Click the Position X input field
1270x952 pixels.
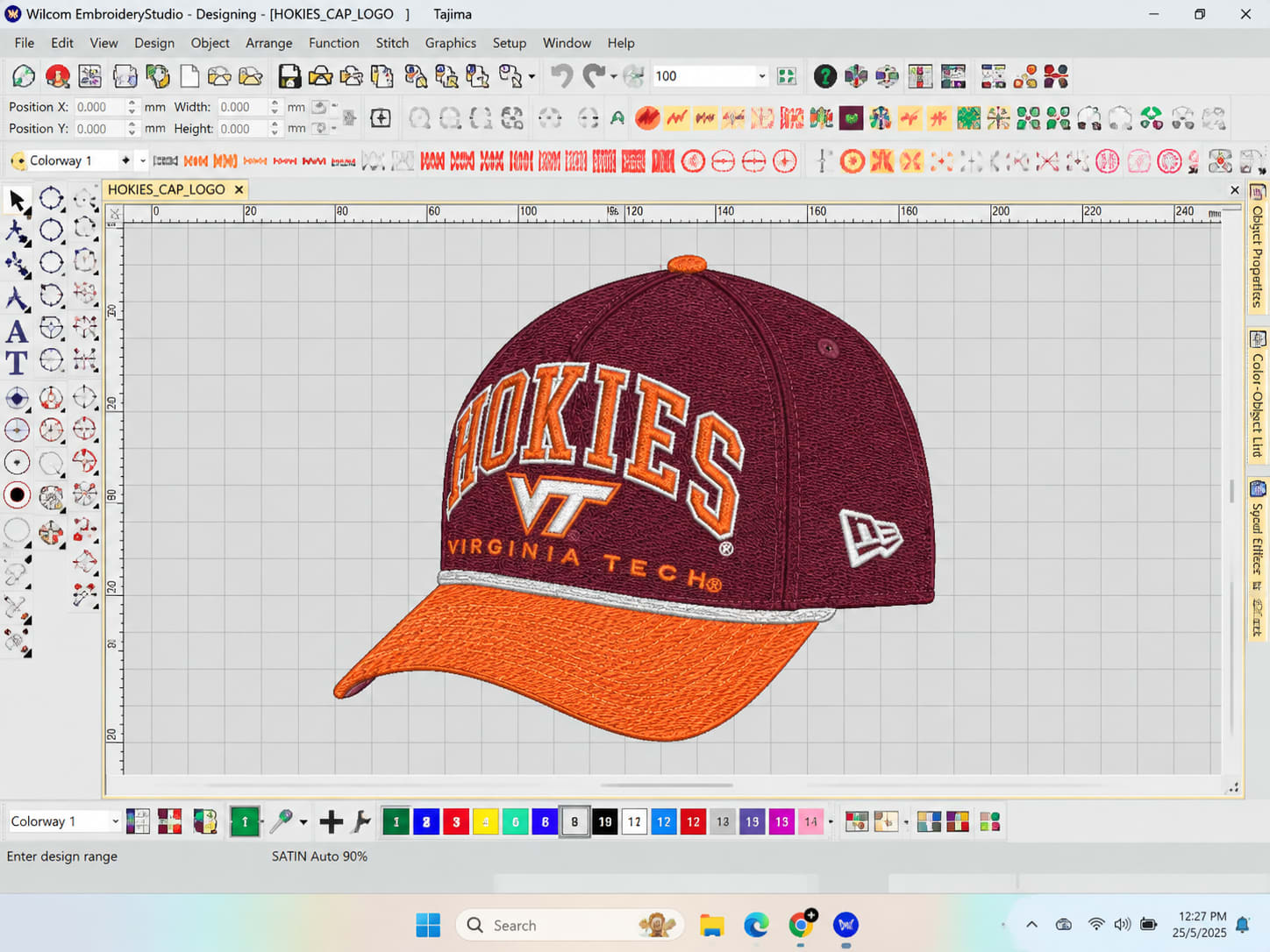click(x=100, y=107)
